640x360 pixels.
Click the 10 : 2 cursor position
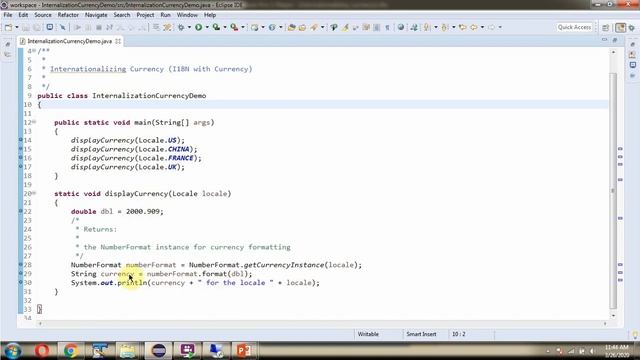(x=458, y=334)
